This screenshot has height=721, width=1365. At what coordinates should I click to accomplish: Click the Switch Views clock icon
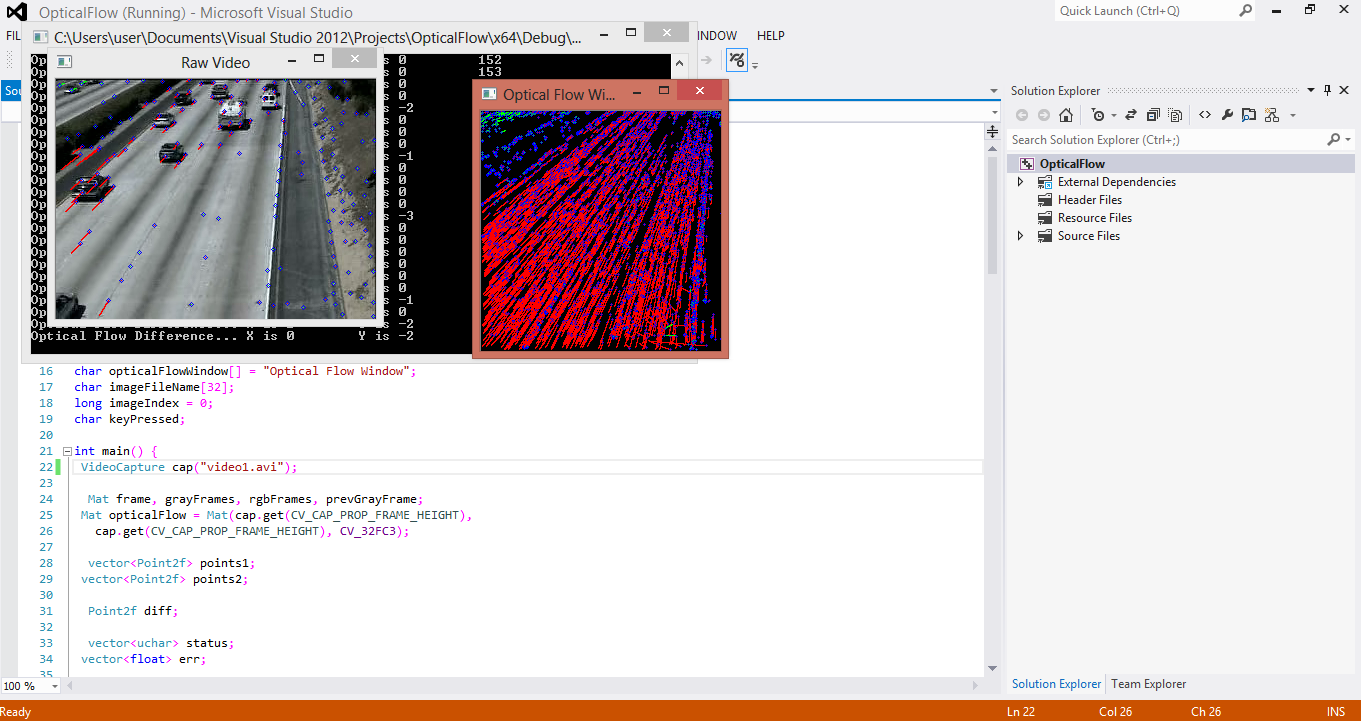pos(1099,114)
